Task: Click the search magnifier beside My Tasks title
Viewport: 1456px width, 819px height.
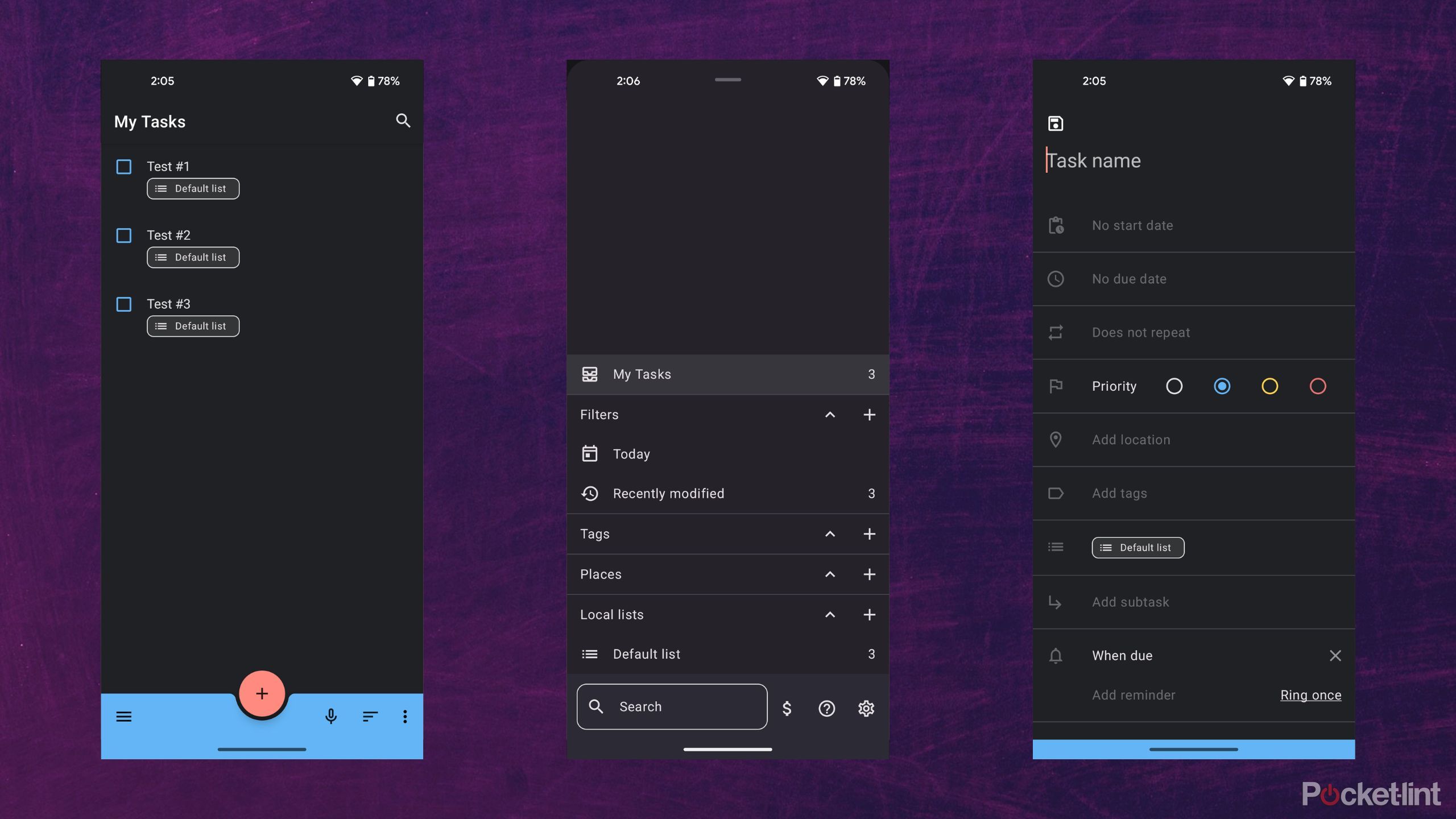Action: click(403, 121)
